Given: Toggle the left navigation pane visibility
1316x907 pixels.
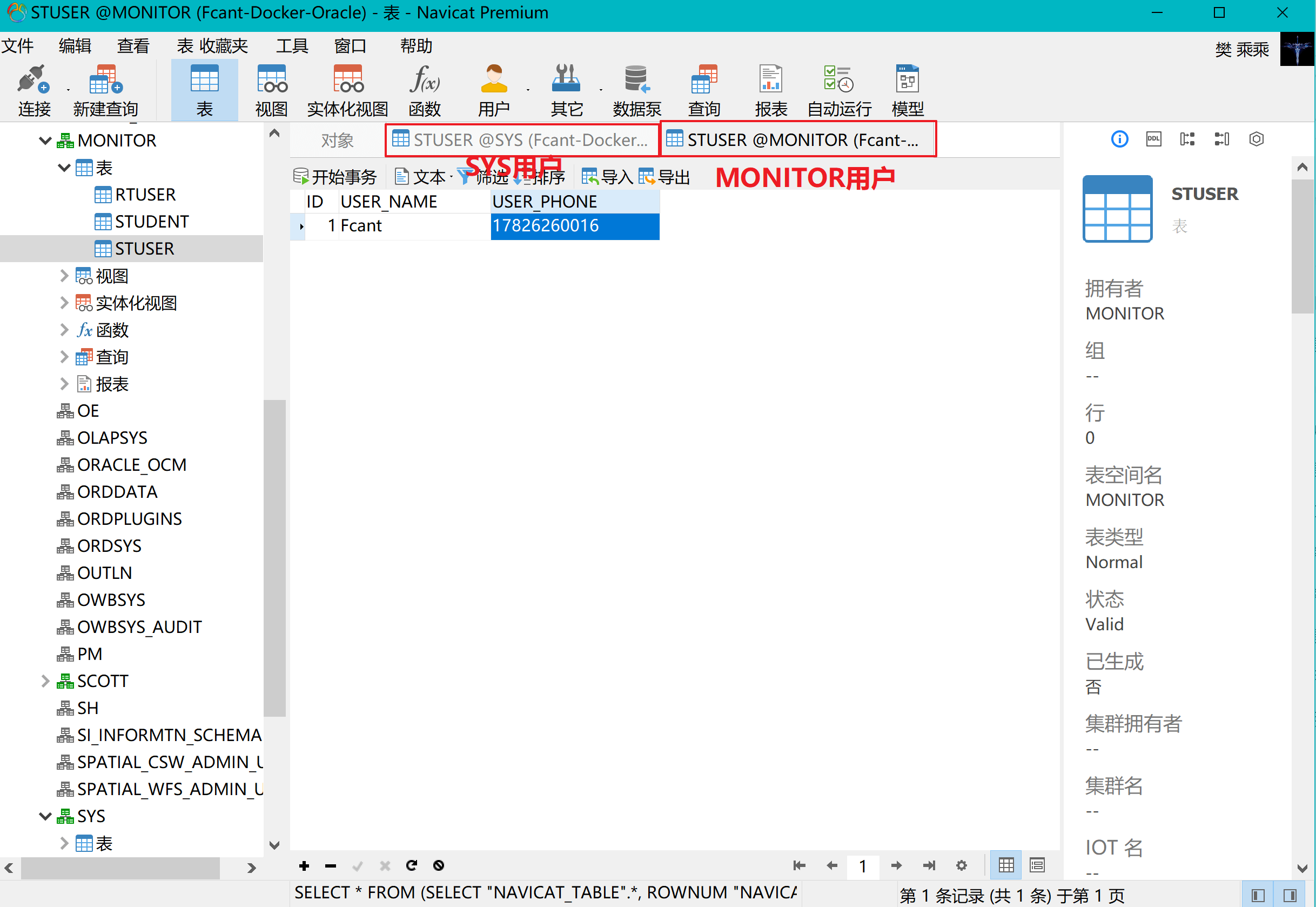Looking at the screenshot, I should [1258, 896].
